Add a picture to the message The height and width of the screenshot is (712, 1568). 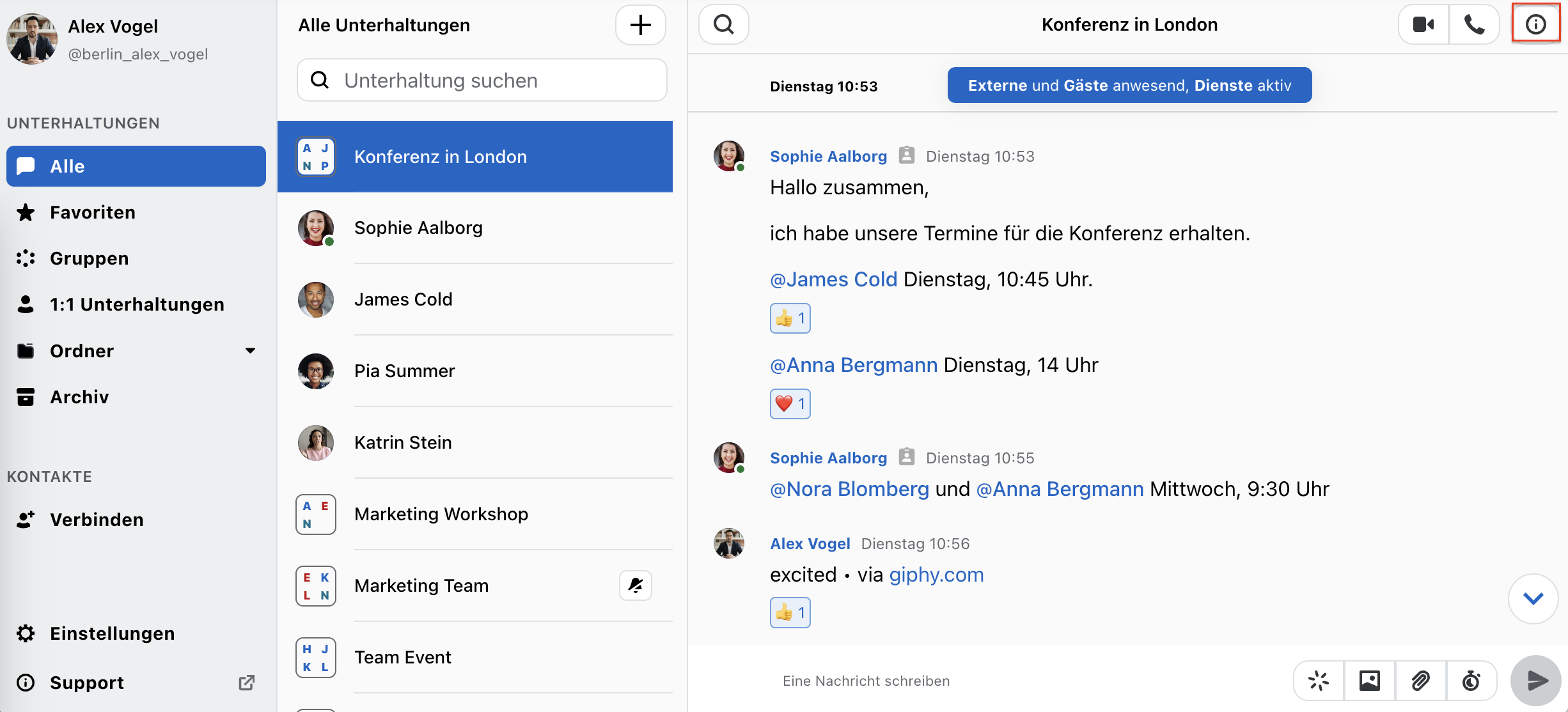(1369, 681)
